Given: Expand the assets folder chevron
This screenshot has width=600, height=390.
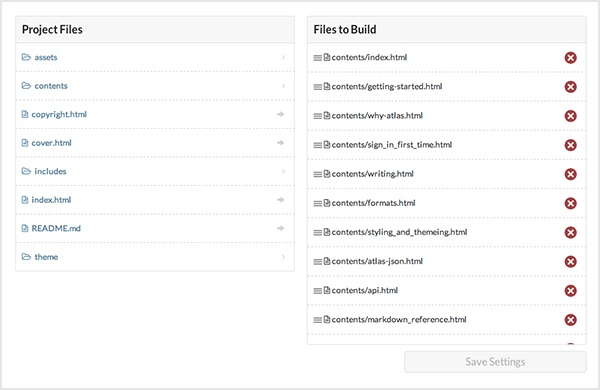Looking at the screenshot, I should [283, 57].
